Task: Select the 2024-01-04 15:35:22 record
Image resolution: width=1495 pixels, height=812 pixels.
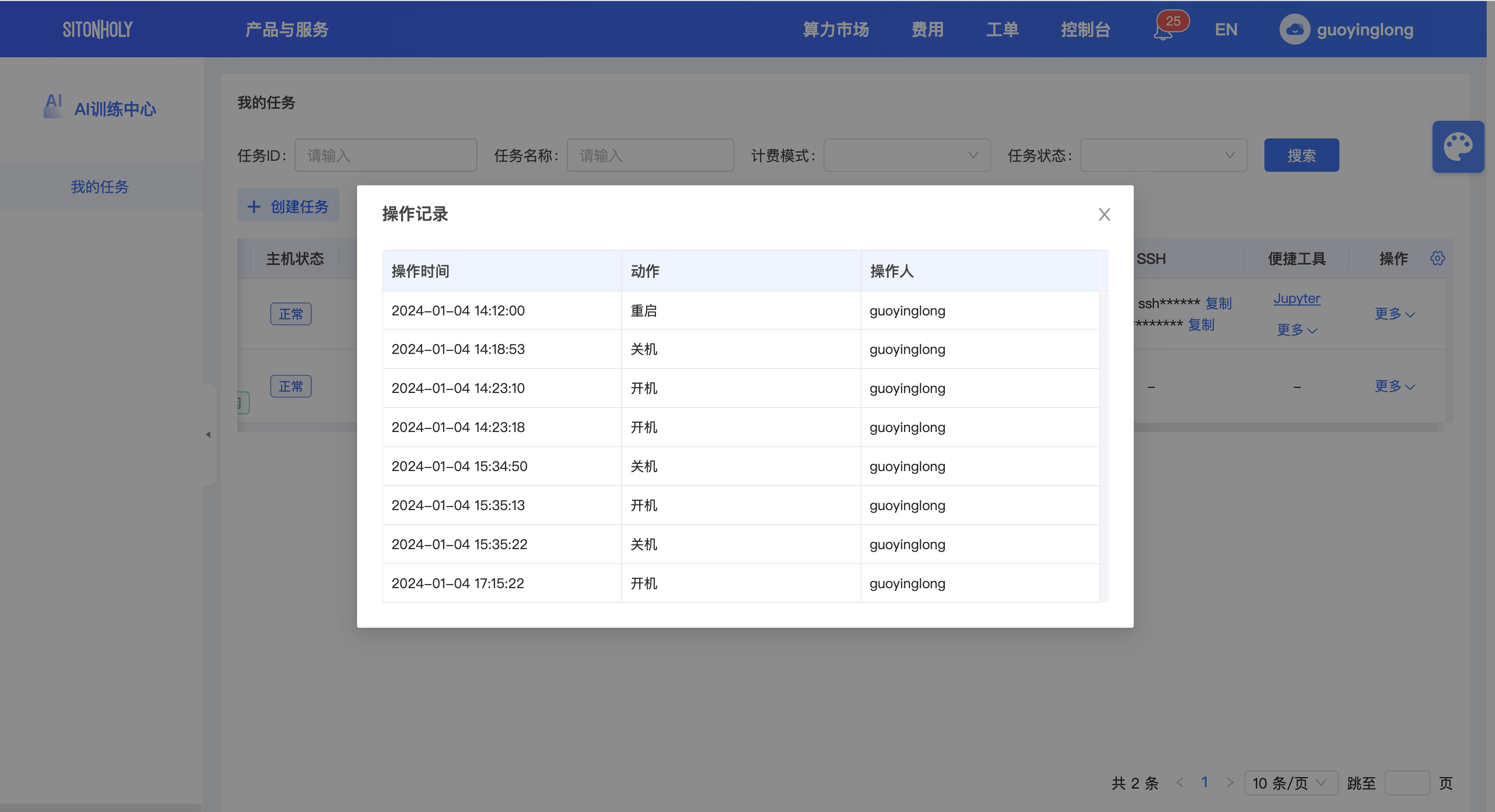Action: tap(741, 544)
